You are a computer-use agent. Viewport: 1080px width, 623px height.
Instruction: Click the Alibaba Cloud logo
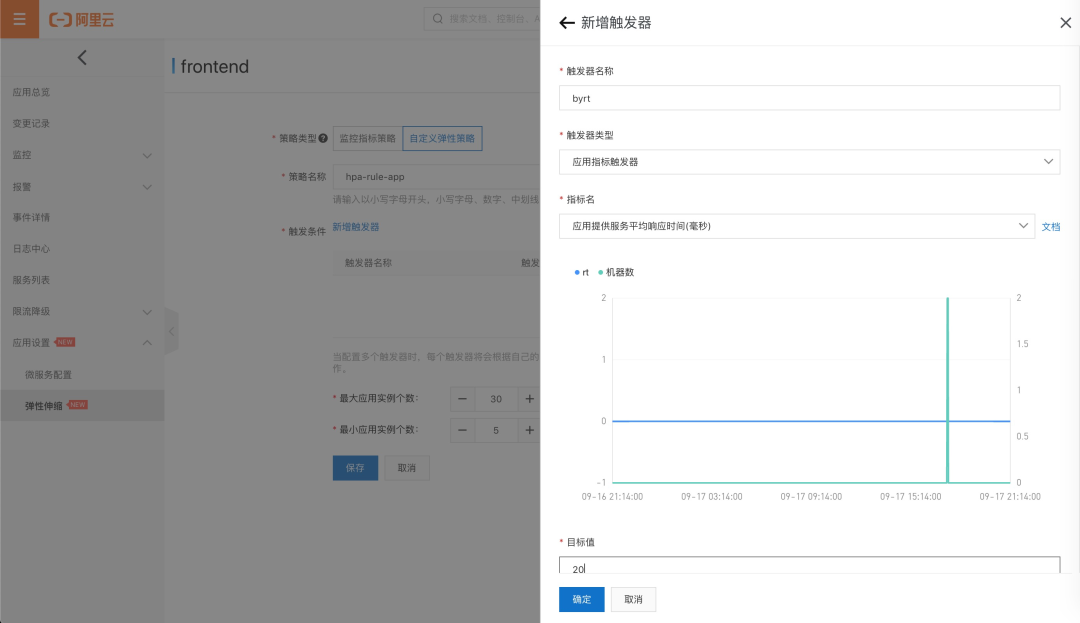click(81, 20)
